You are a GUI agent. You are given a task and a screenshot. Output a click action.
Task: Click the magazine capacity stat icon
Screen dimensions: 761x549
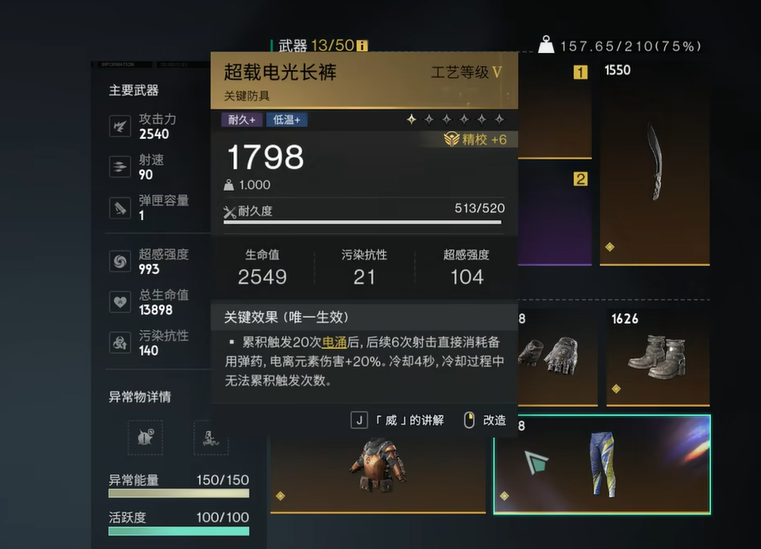click(120, 208)
